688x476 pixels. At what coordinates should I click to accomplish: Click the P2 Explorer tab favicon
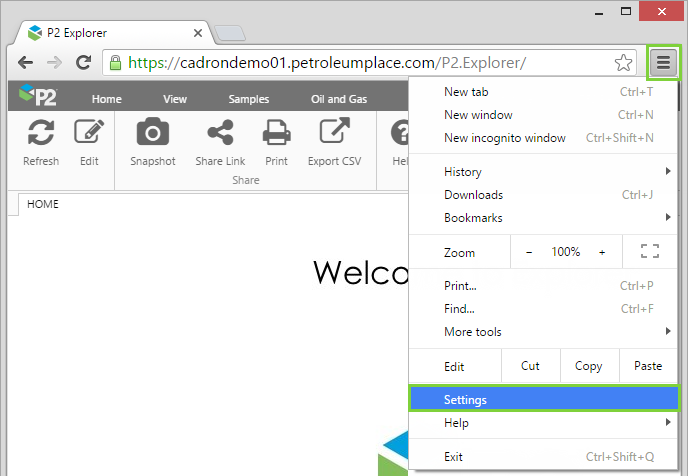click(35, 33)
